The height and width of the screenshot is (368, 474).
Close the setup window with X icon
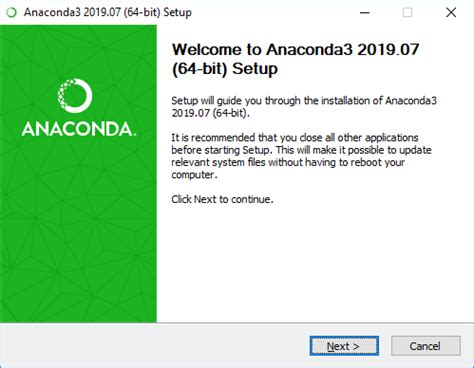[x=451, y=13]
